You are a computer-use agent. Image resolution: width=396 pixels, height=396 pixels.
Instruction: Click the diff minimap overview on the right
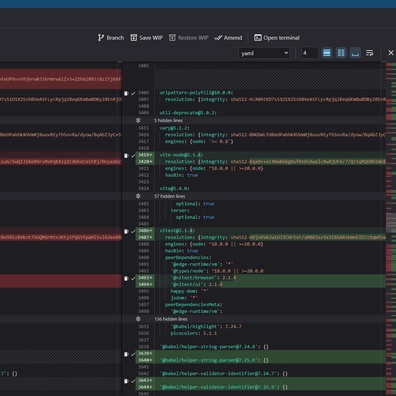(x=391, y=228)
